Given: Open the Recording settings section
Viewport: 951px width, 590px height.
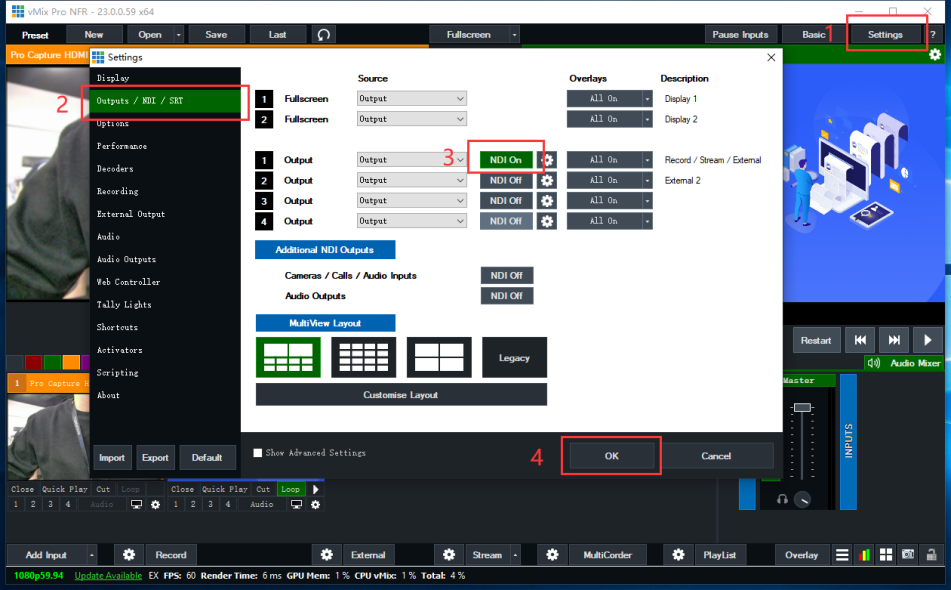Looking at the screenshot, I should tap(118, 191).
